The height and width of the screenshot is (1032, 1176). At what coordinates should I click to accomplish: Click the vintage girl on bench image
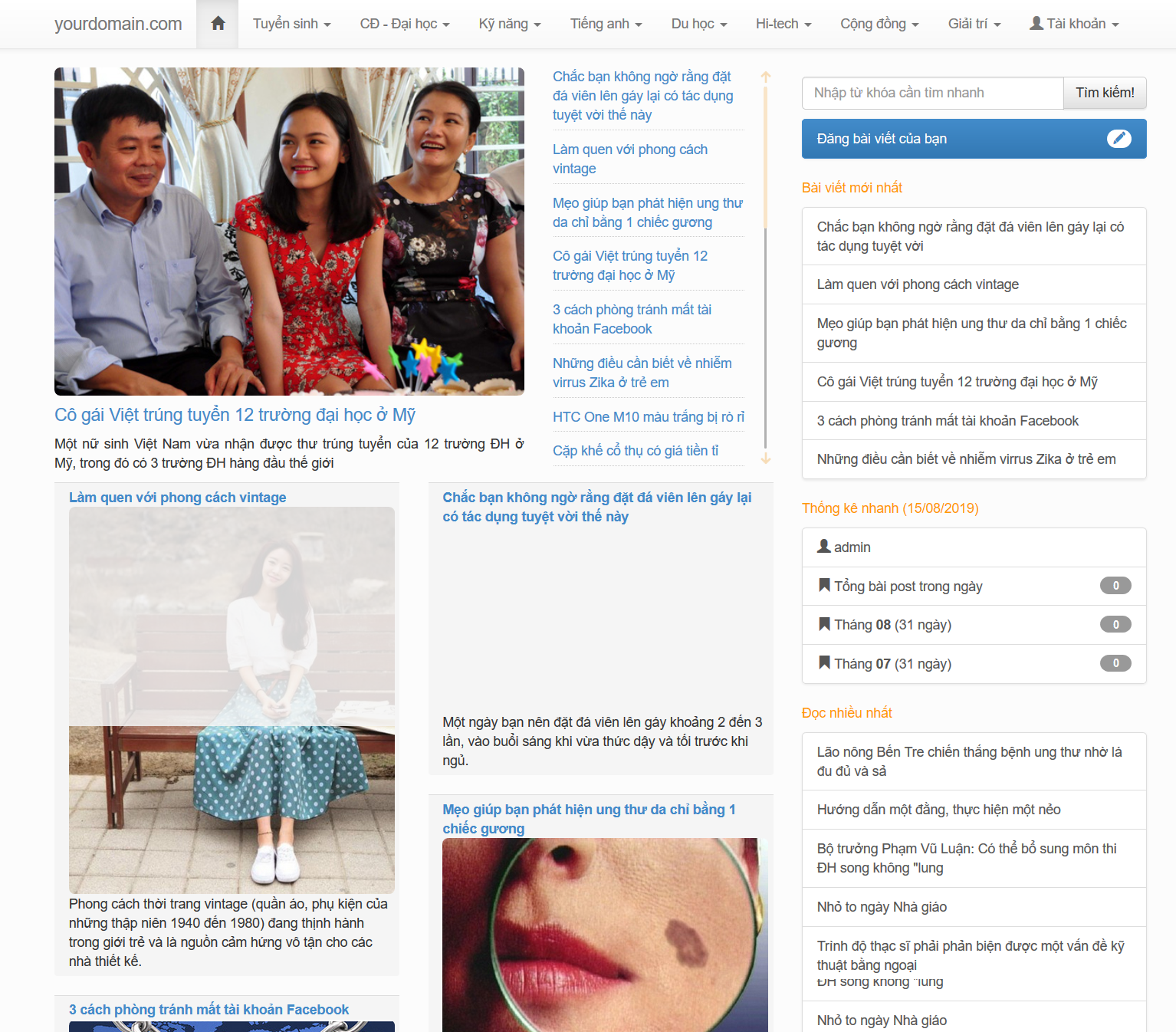[232, 700]
